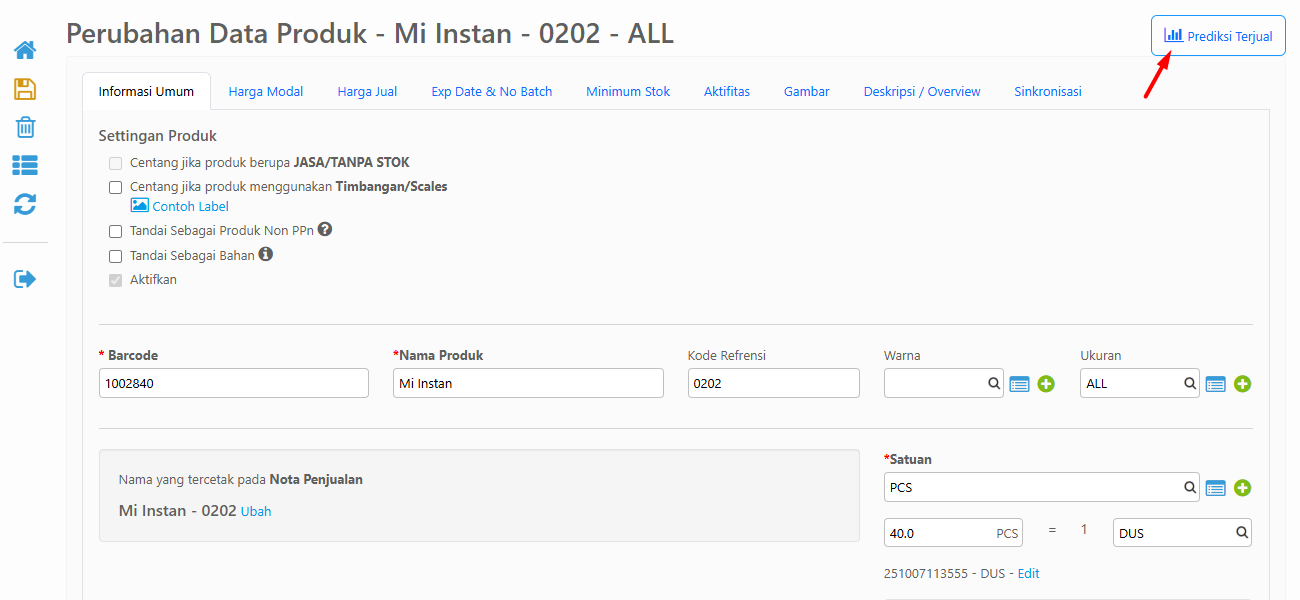1300x600 pixels.
Task: Enable the Tandai Sebagai Bahan checkbox
Action: [x=116, y=256]
